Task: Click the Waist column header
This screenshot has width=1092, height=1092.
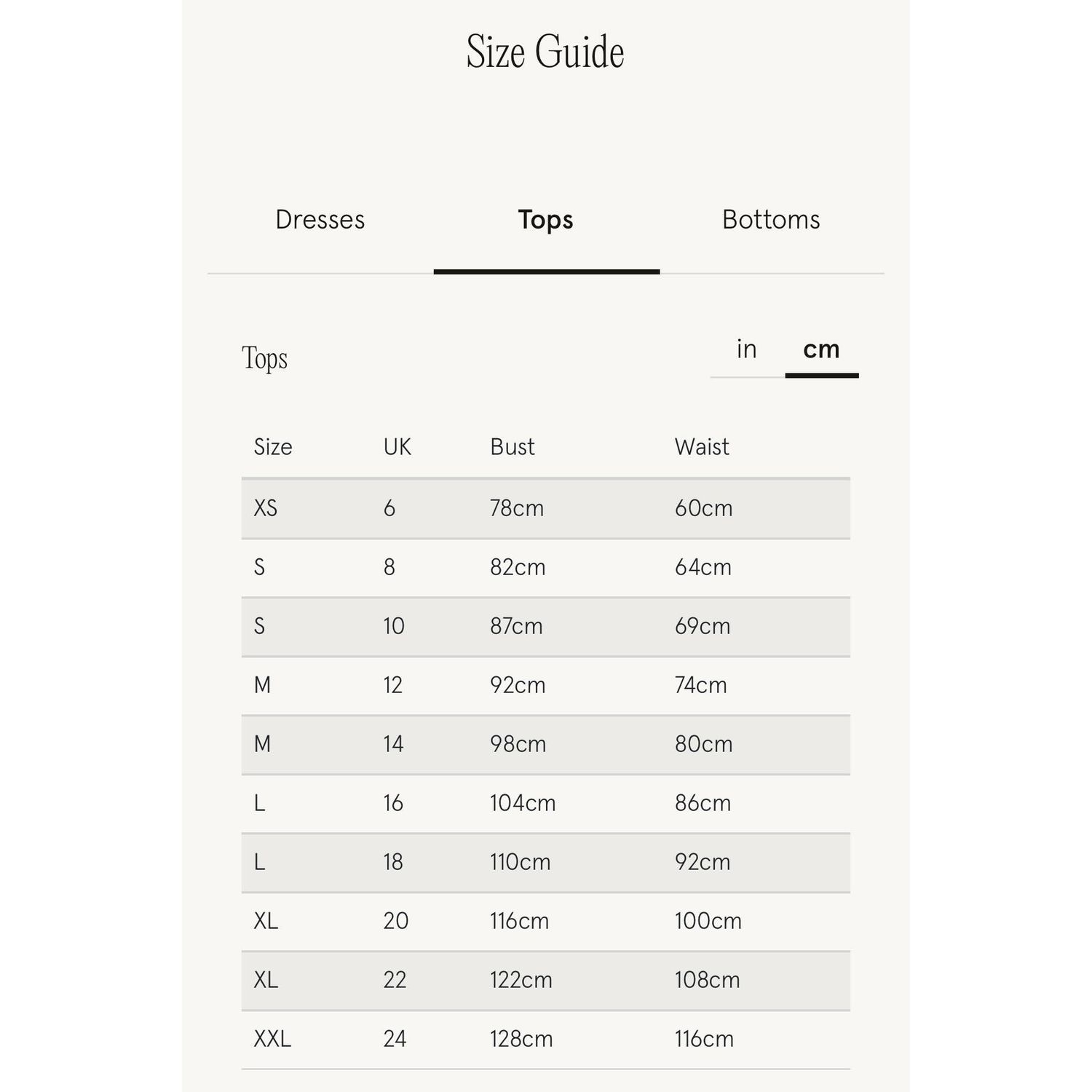Action: tap(702, 447)
